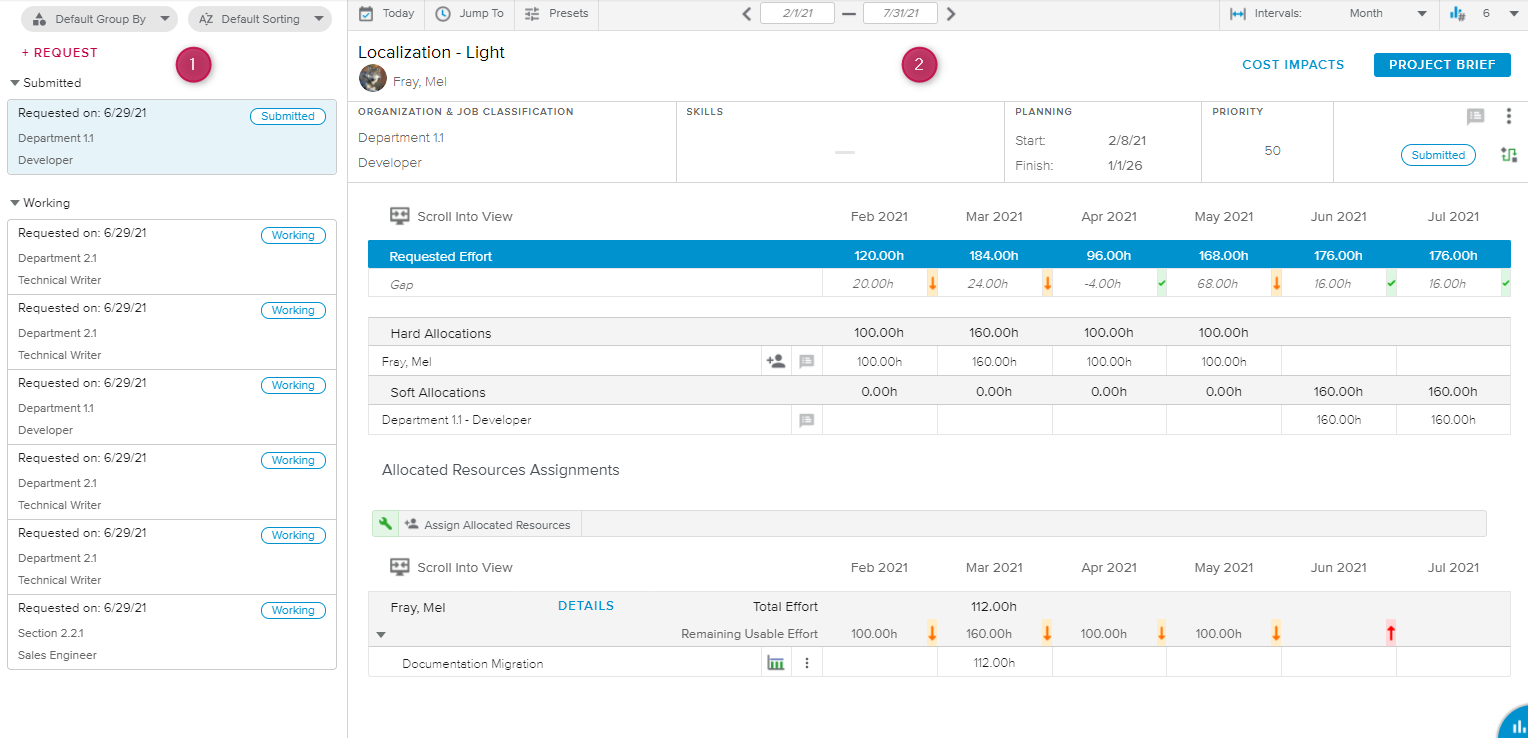
Task: Open the COST IMPACTS link
Action: (x=1293, y=65)
